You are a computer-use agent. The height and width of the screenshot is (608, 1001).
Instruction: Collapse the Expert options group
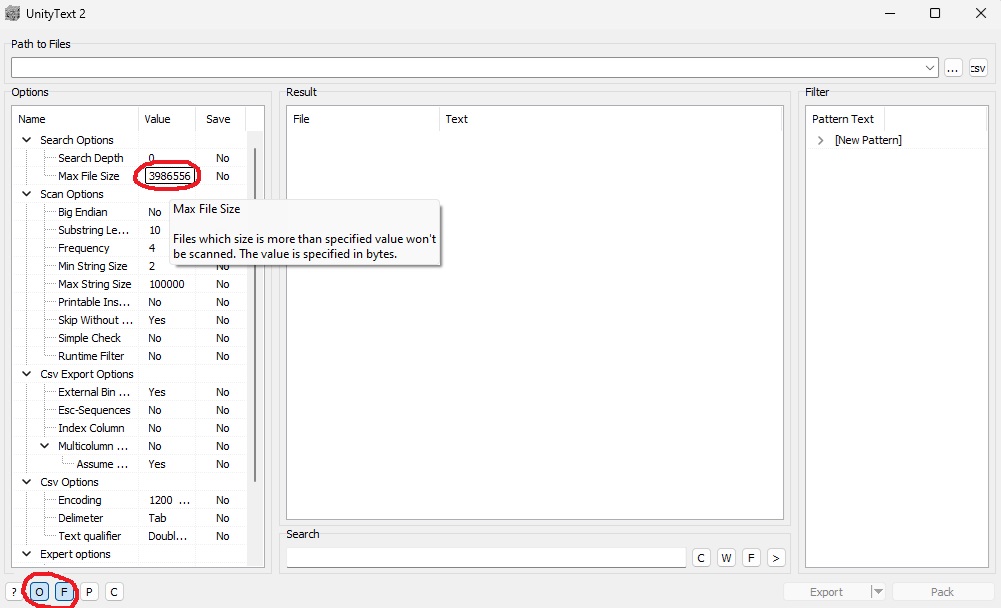coord(27,554)
